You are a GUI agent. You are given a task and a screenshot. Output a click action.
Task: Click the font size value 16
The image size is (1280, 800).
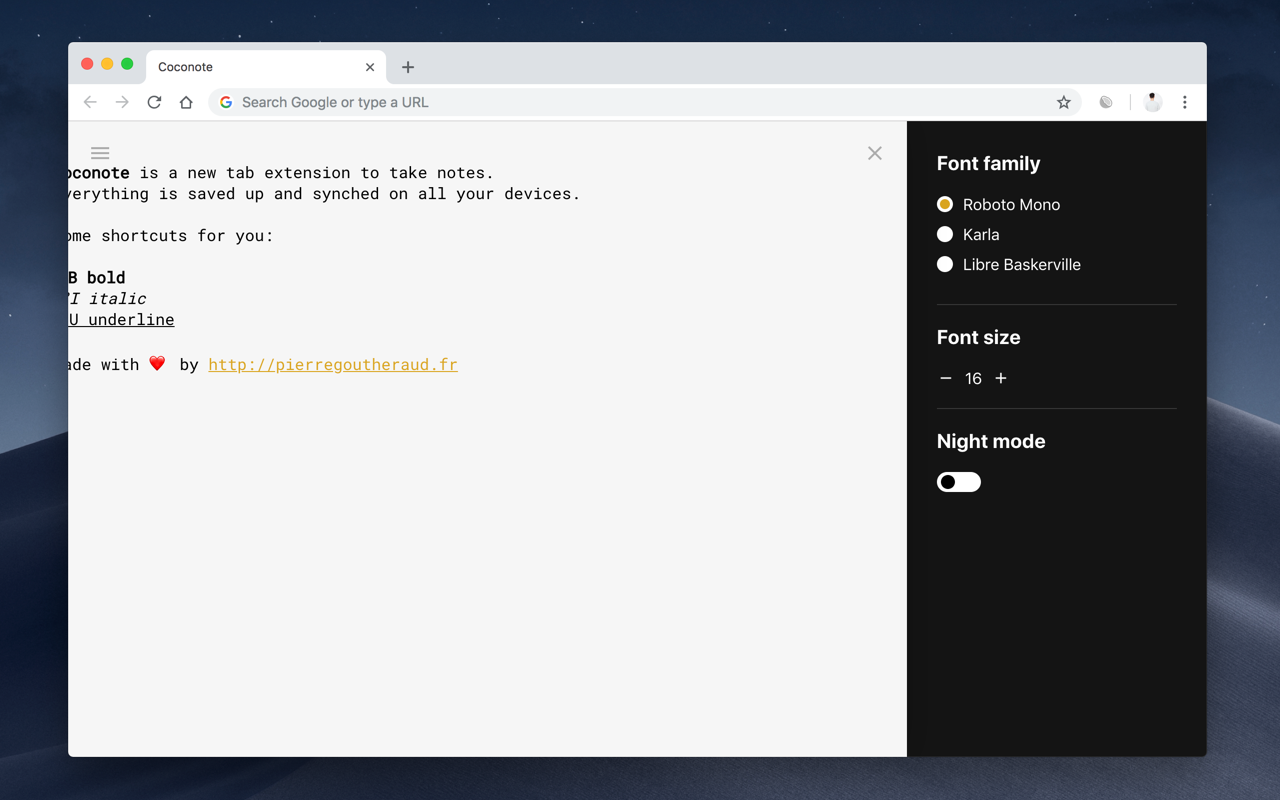(973, 378)
